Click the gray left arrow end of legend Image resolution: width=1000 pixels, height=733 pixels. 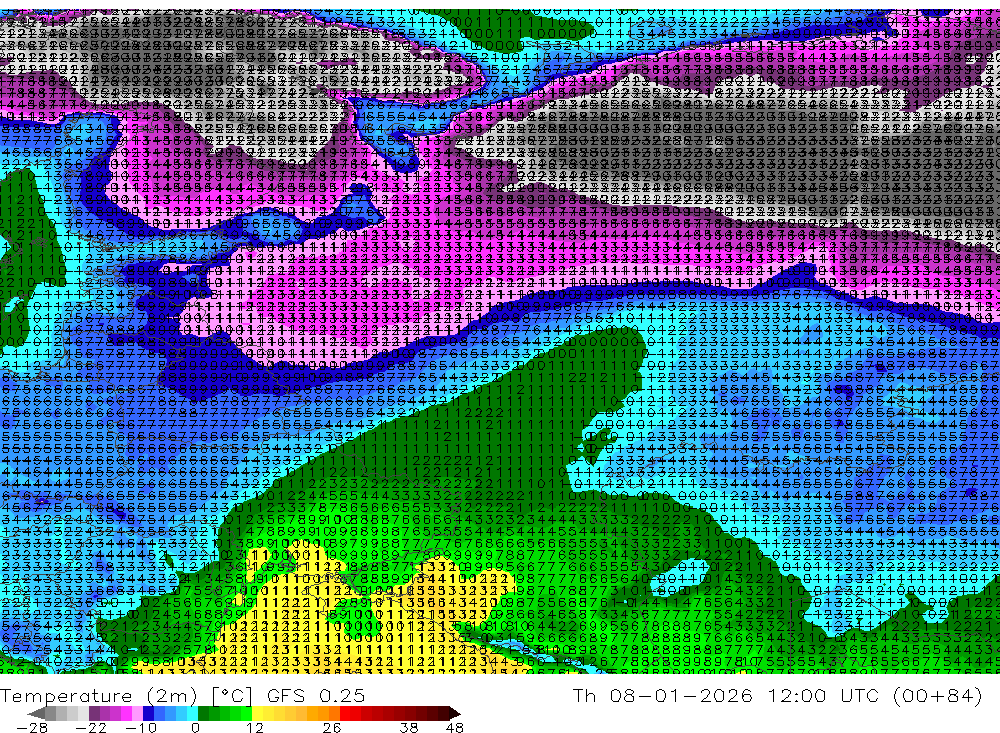[x=36, y=713]
